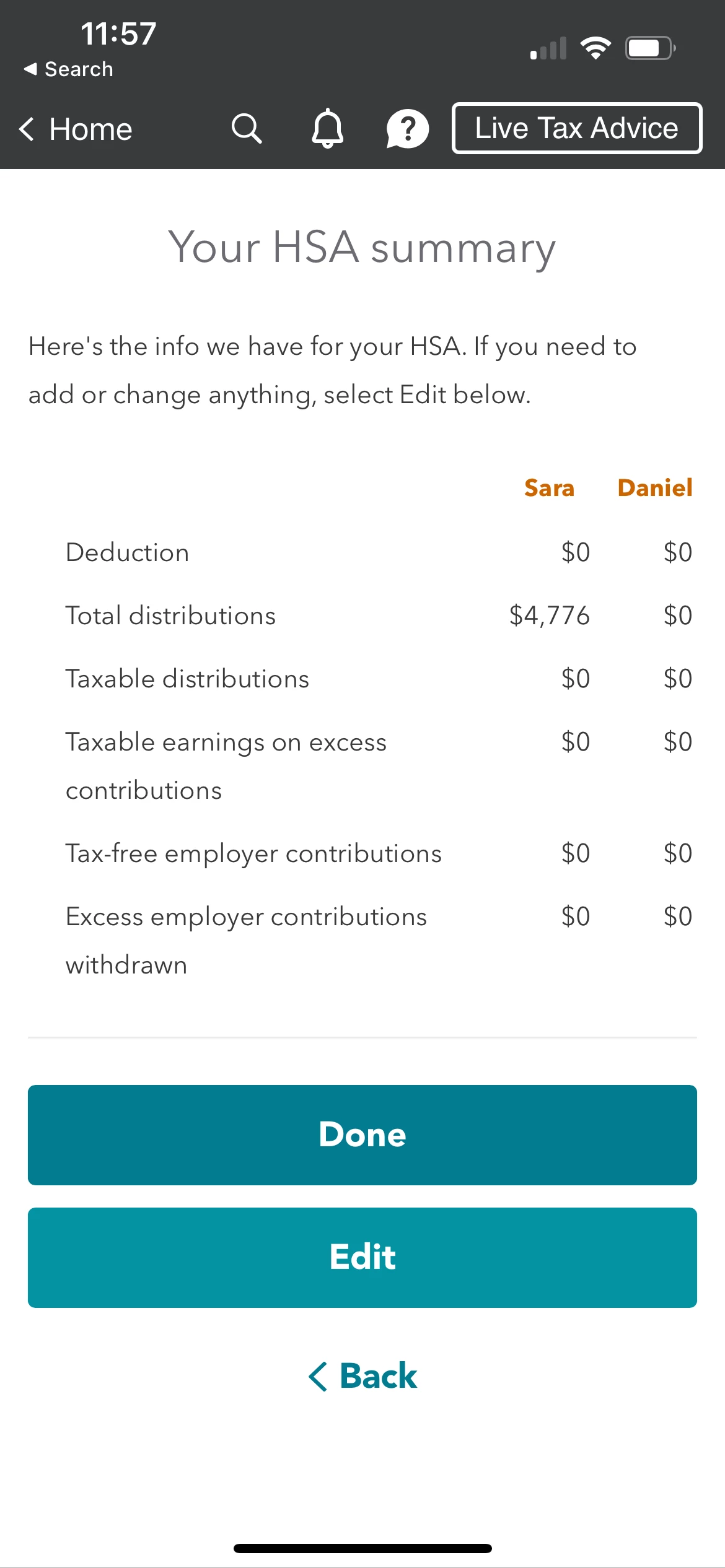This screenshot has height=1568, width=725.
Task: Tap Sara's $4,776 total distributions
Action: (x=550, y=616)
